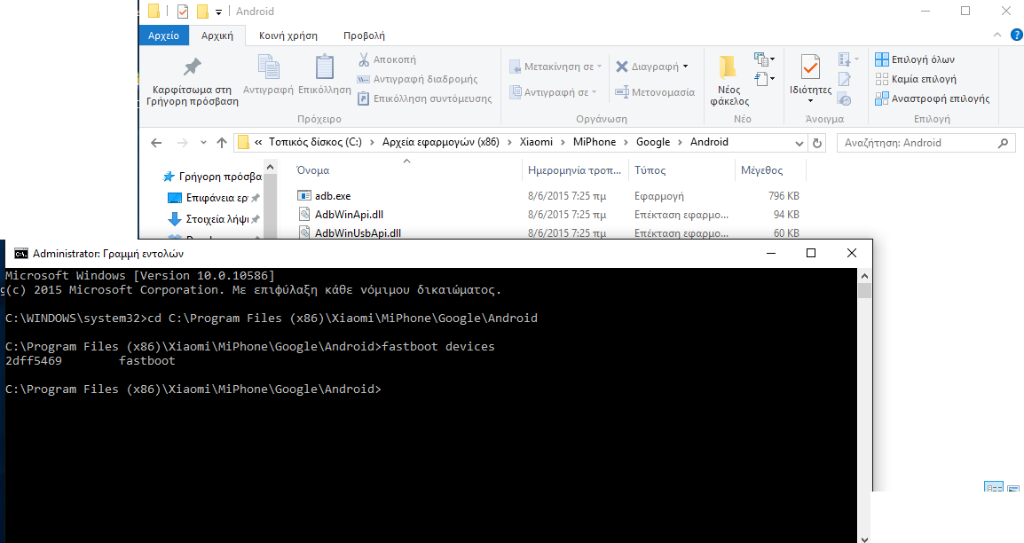
Task: Click the history icon in the Άνοιγμα group
Action: (x=844, y=99)
